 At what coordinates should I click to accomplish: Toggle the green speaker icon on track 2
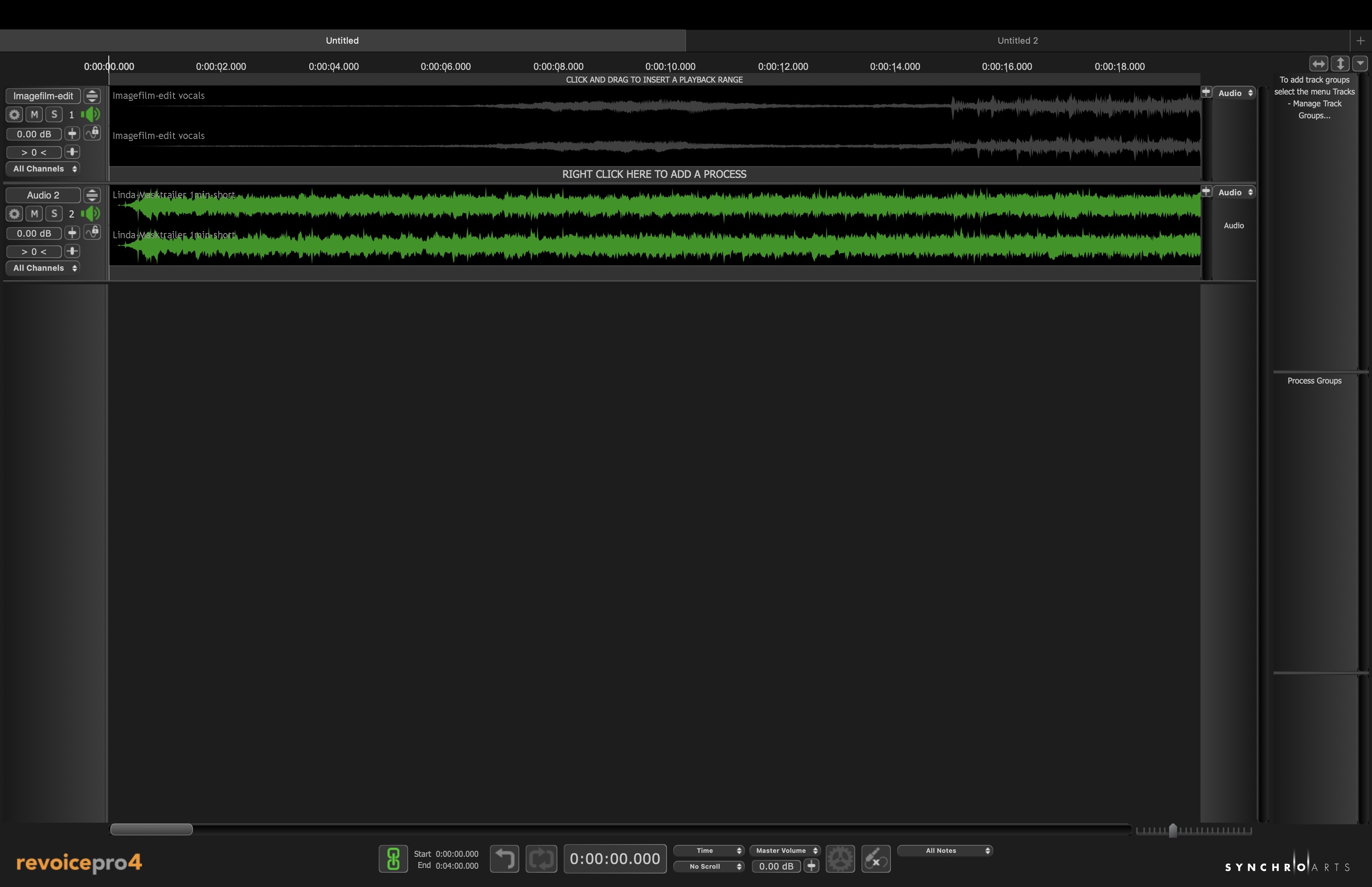click(x=91, y=214)
